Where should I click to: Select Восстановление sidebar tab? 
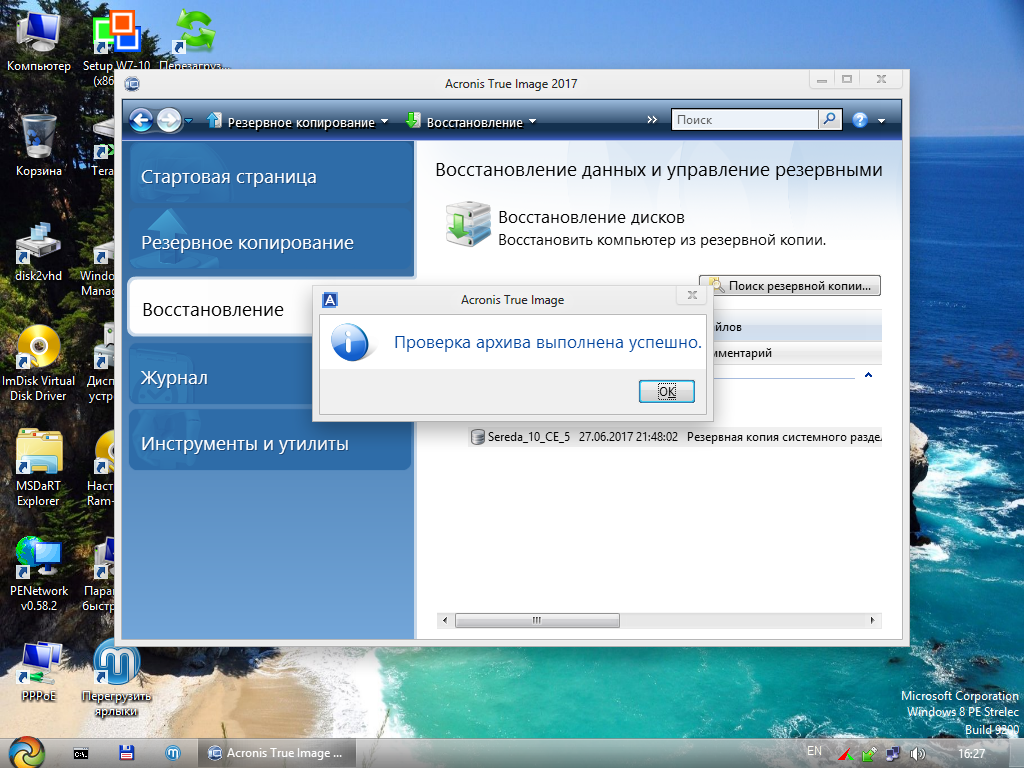(222, 309)
